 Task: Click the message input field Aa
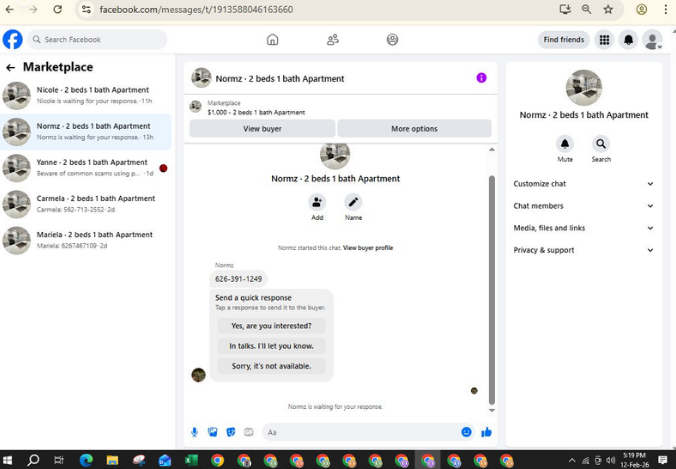coord(360,432)
